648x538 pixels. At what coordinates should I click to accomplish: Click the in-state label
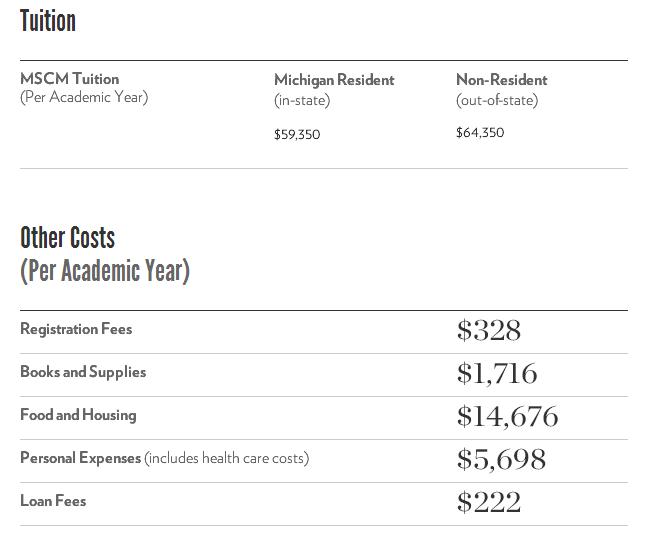click(302, 100)
